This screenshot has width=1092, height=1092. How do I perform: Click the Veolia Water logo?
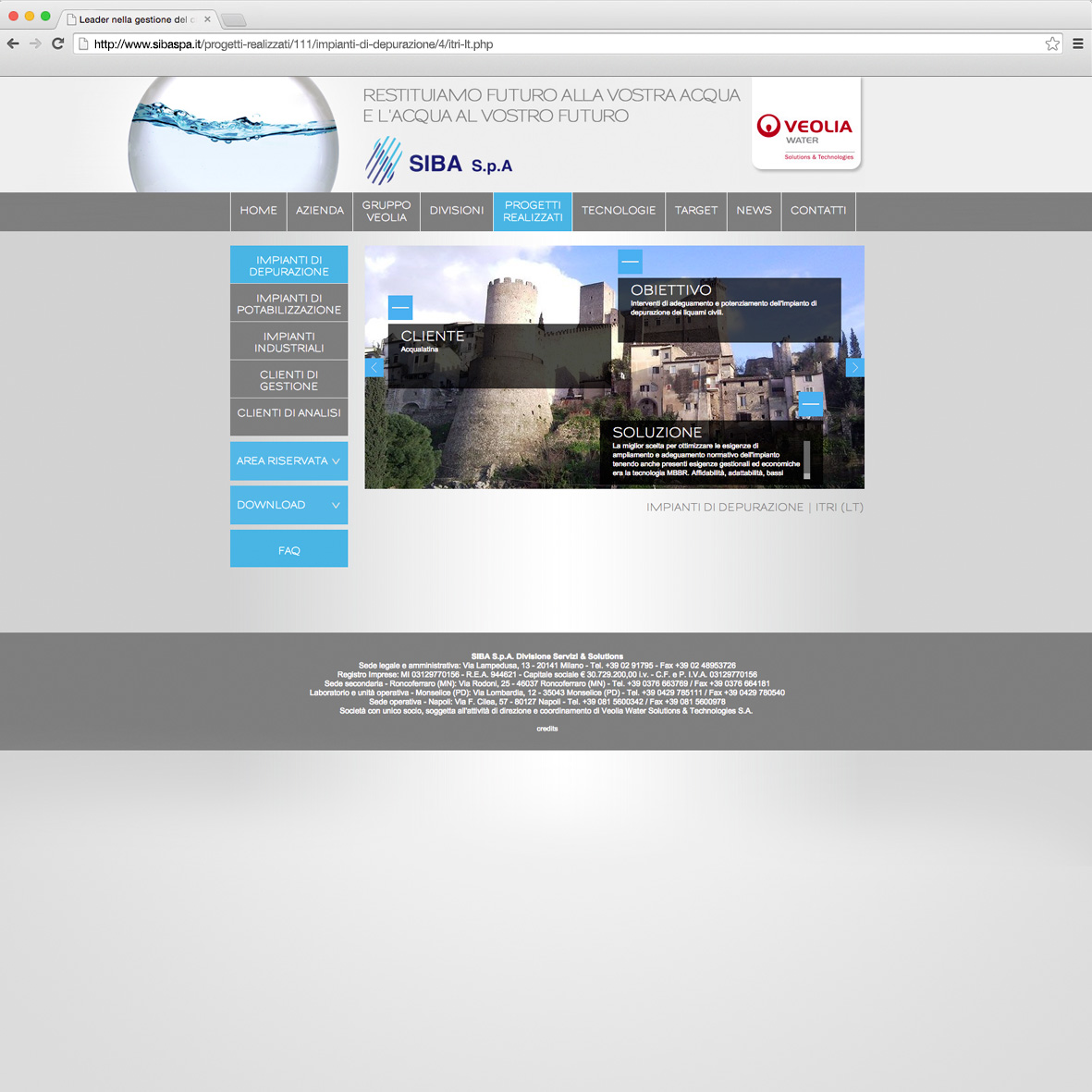click(806, 123)
